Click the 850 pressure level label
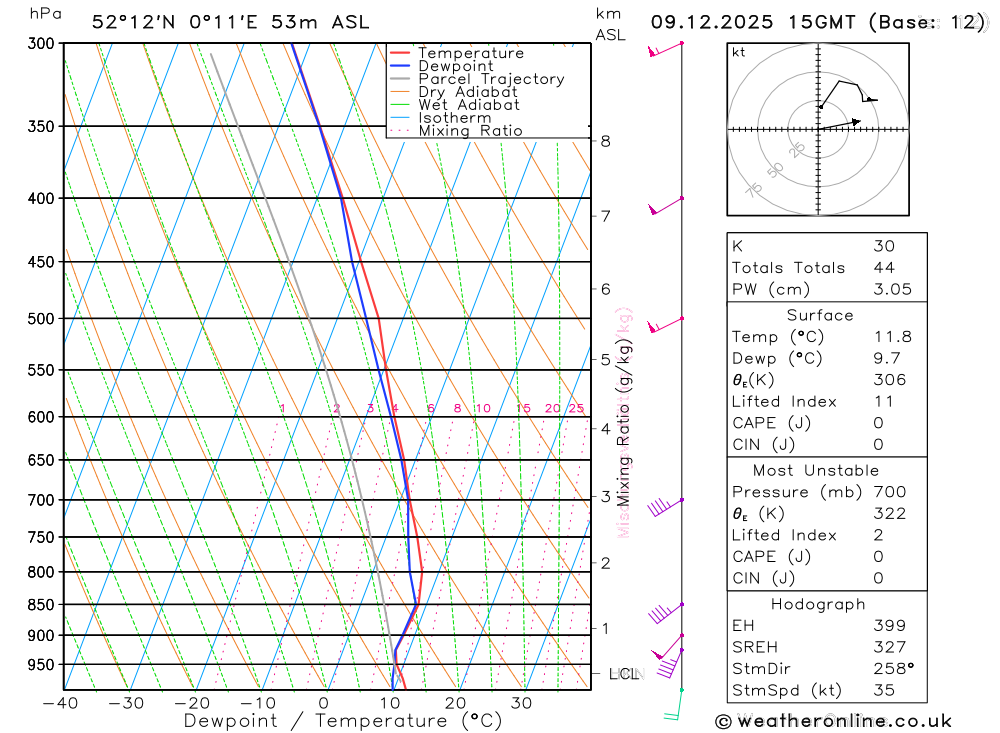Image resolution: width=1000 pixels, height=733 pixels. pos(41,604)
